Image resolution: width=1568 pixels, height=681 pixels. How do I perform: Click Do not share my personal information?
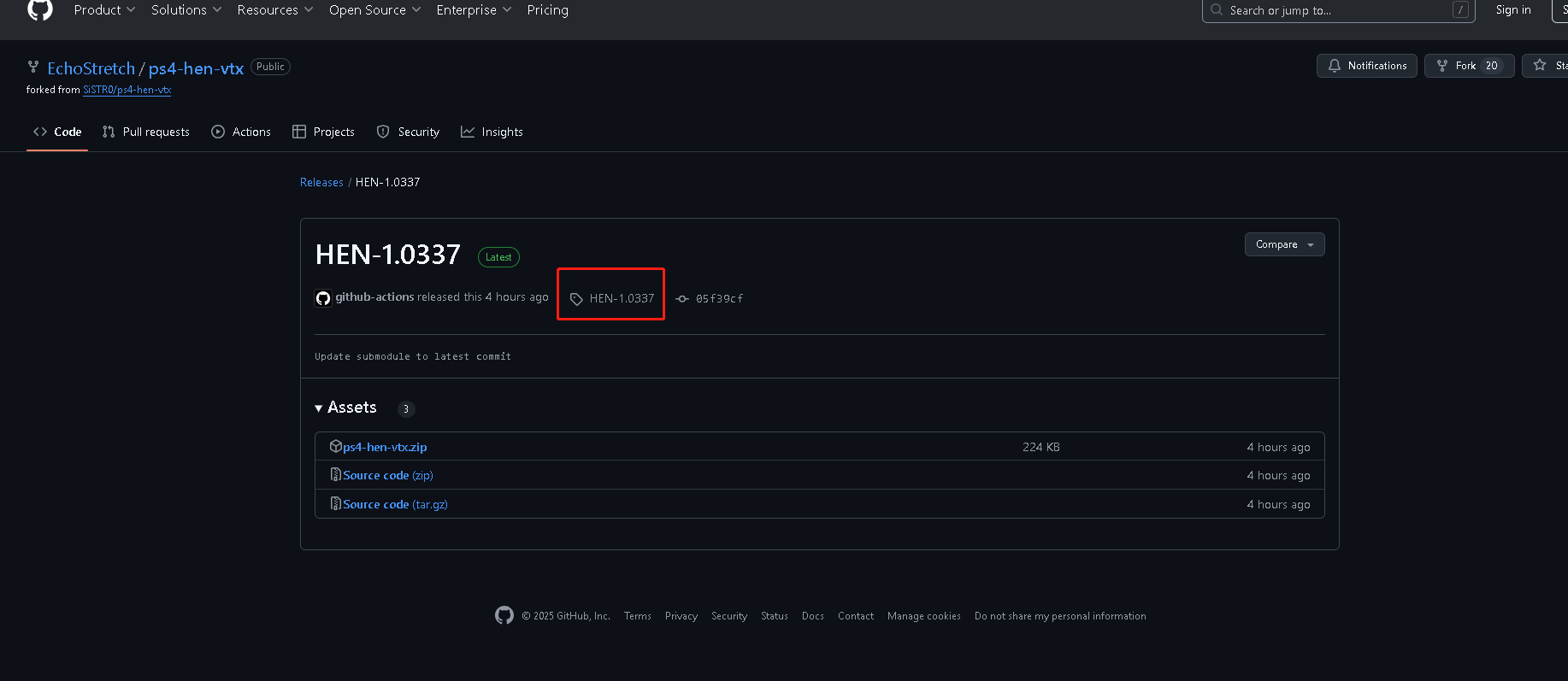point(1060,616)
